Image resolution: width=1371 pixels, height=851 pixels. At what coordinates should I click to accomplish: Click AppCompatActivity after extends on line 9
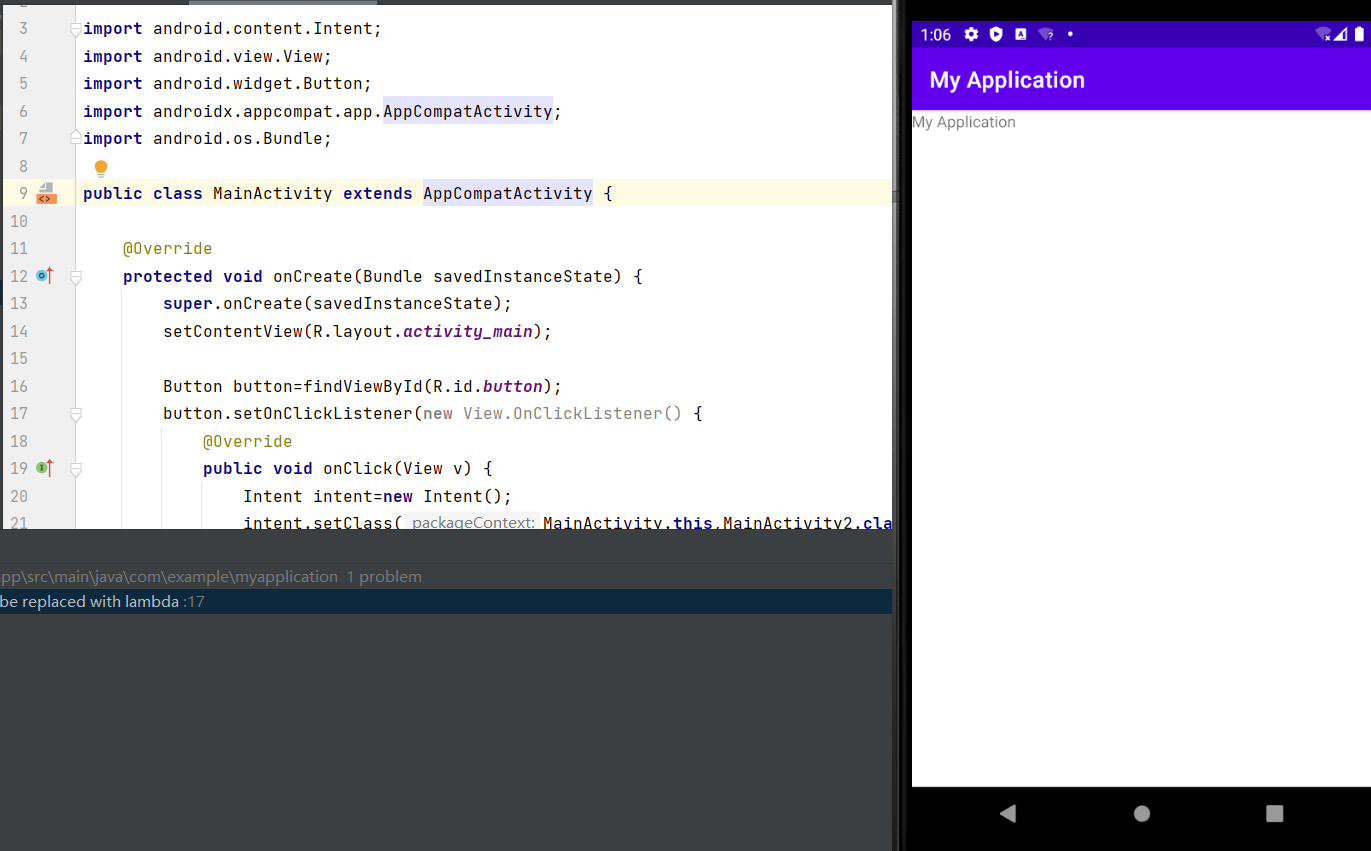[x=508, y=193]
